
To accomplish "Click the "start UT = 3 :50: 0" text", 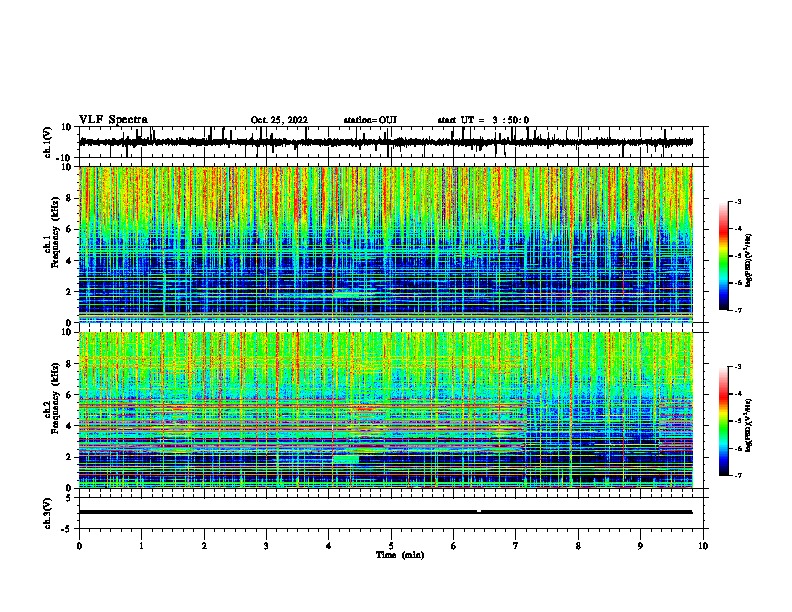I will pyautogui.click(x=483, y=120).
